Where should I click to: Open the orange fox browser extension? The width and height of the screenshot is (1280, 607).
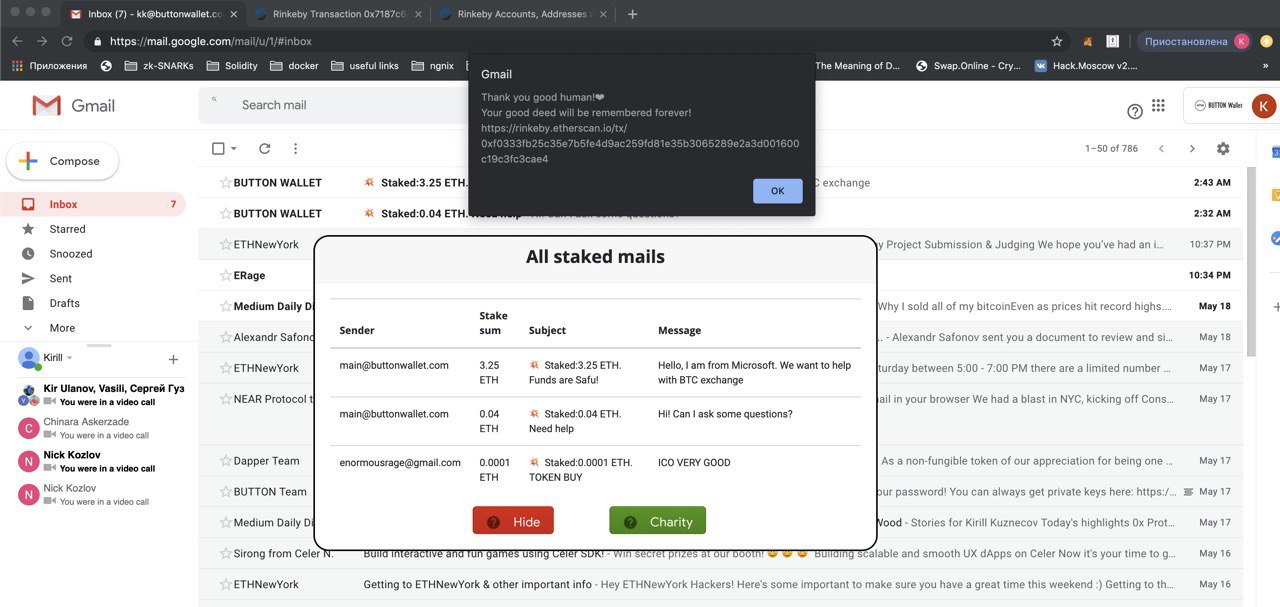[1087, 41]
